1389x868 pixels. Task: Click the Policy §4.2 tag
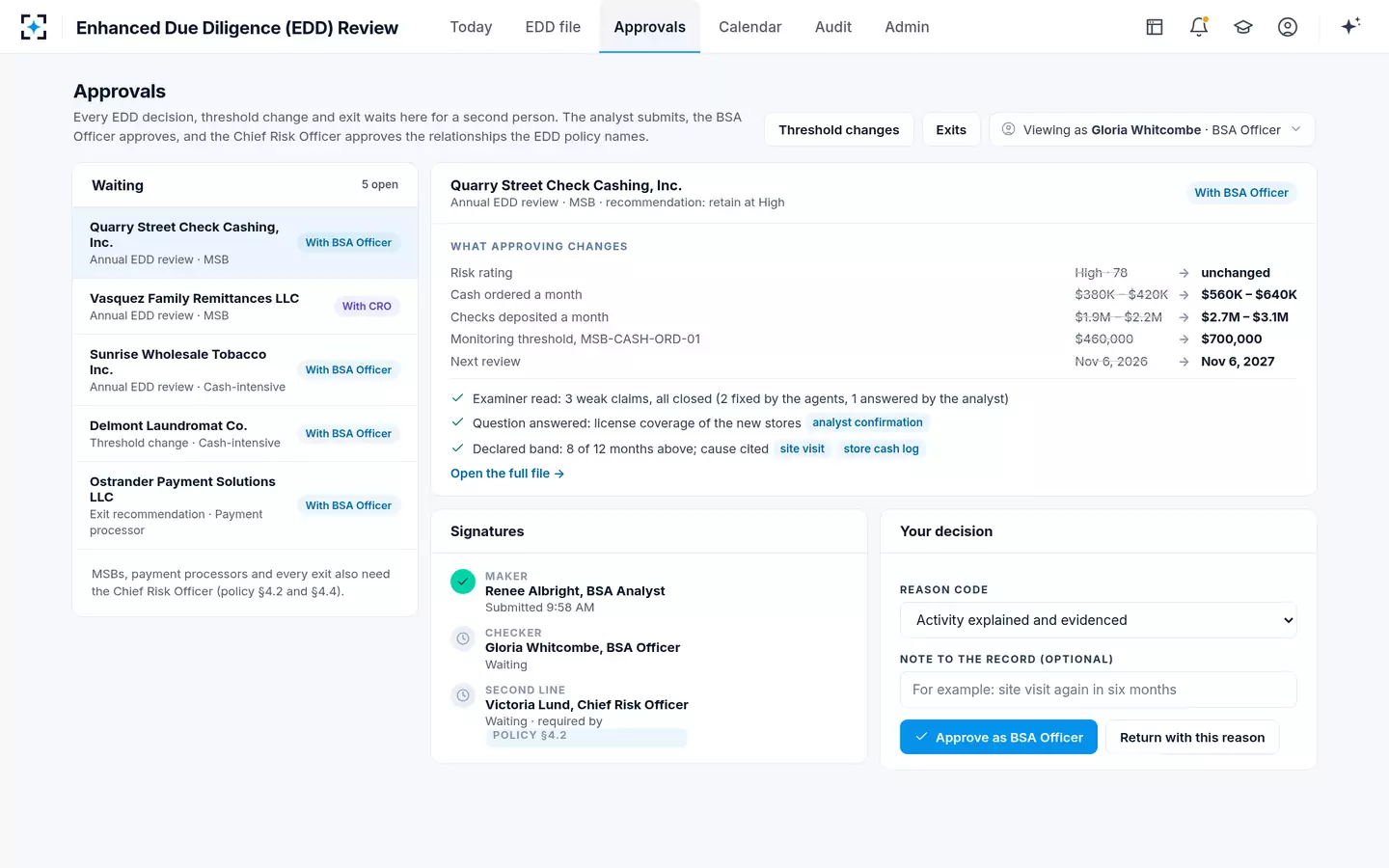[586, 736]
